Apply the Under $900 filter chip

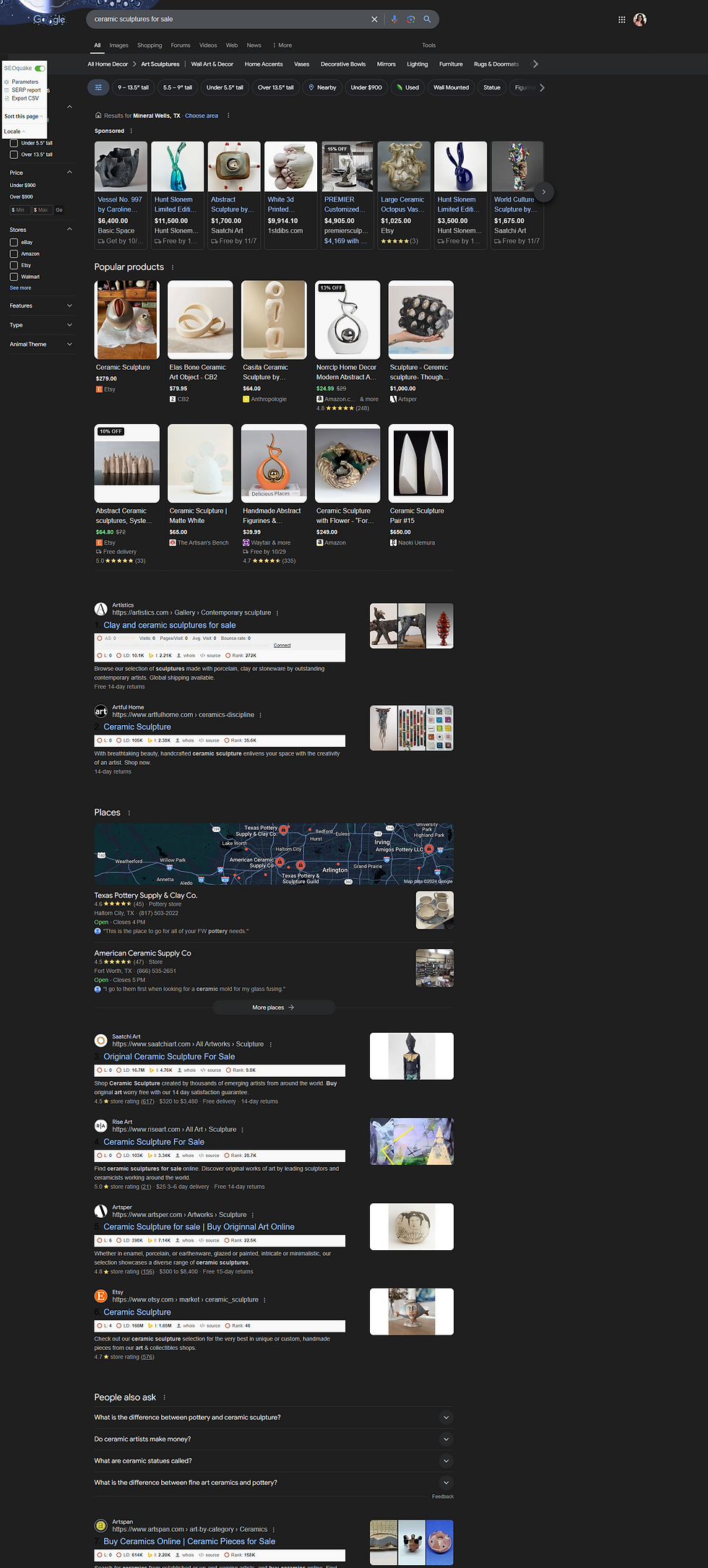(x=366, y=87)
